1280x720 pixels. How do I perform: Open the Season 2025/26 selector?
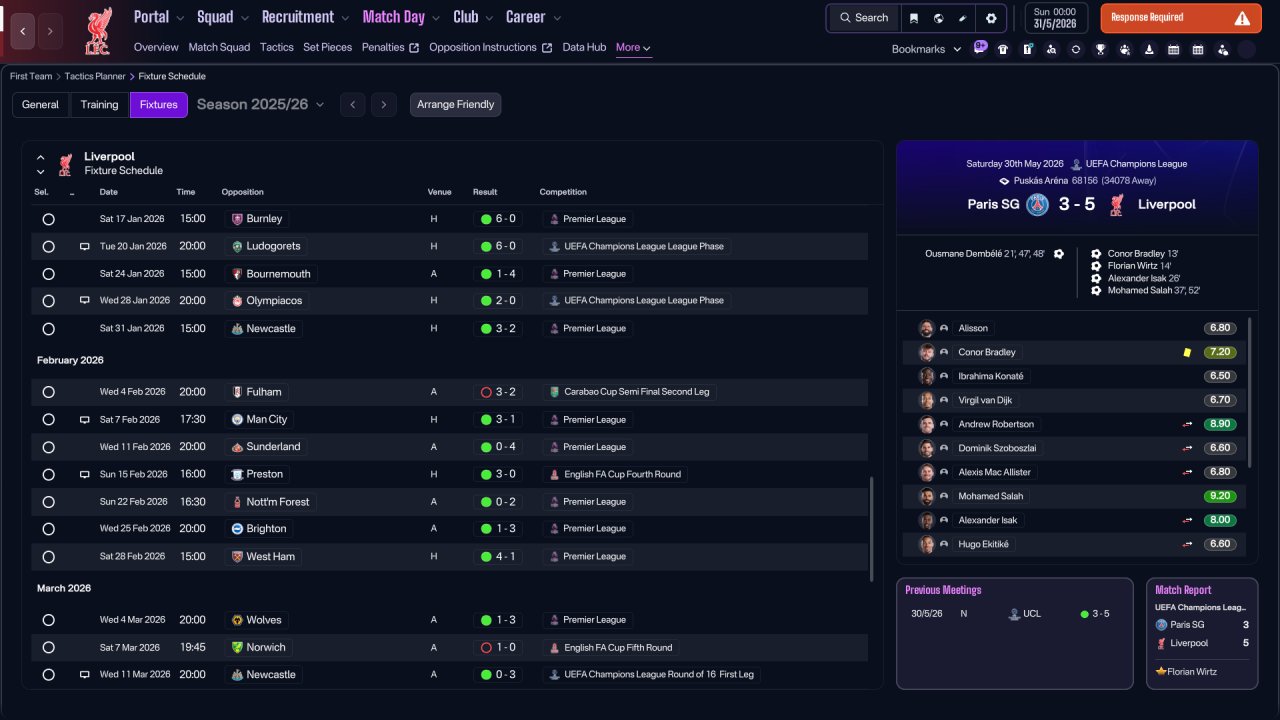(x=261, y=104)
